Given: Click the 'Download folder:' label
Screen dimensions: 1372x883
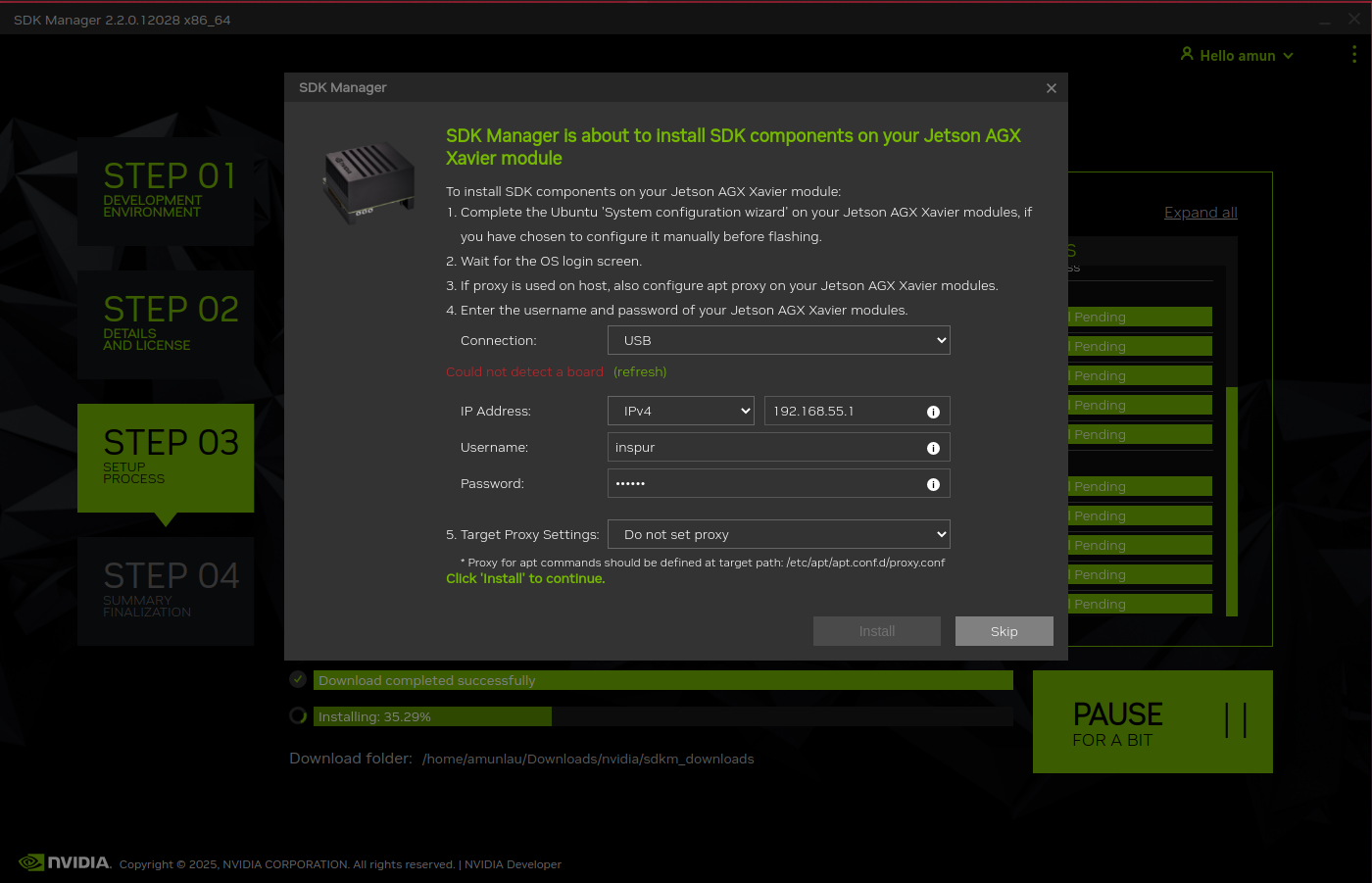Looking at the screenshot, I should coord(351,759).
